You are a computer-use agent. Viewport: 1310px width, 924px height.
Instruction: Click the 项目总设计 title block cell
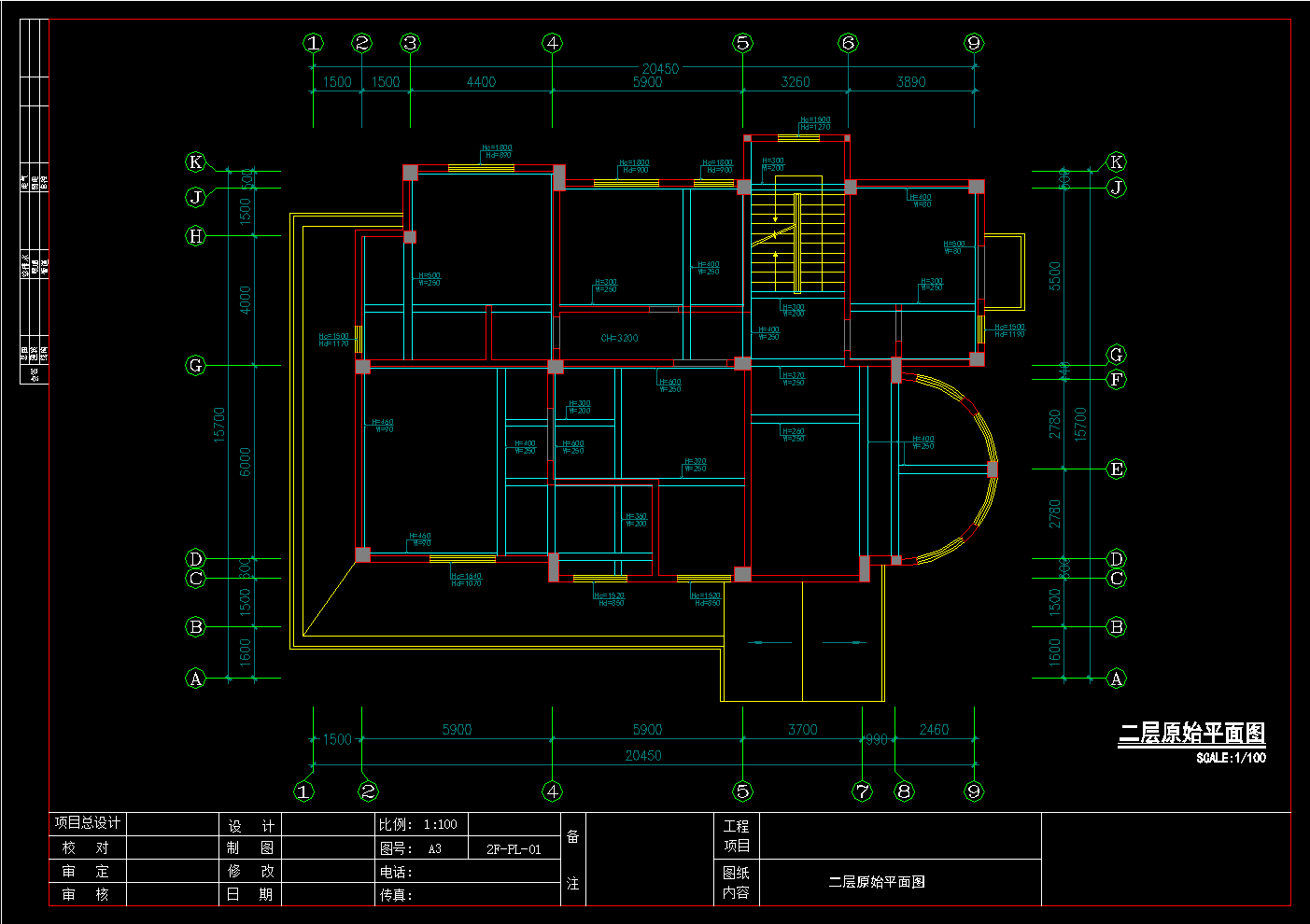point(87,823)
